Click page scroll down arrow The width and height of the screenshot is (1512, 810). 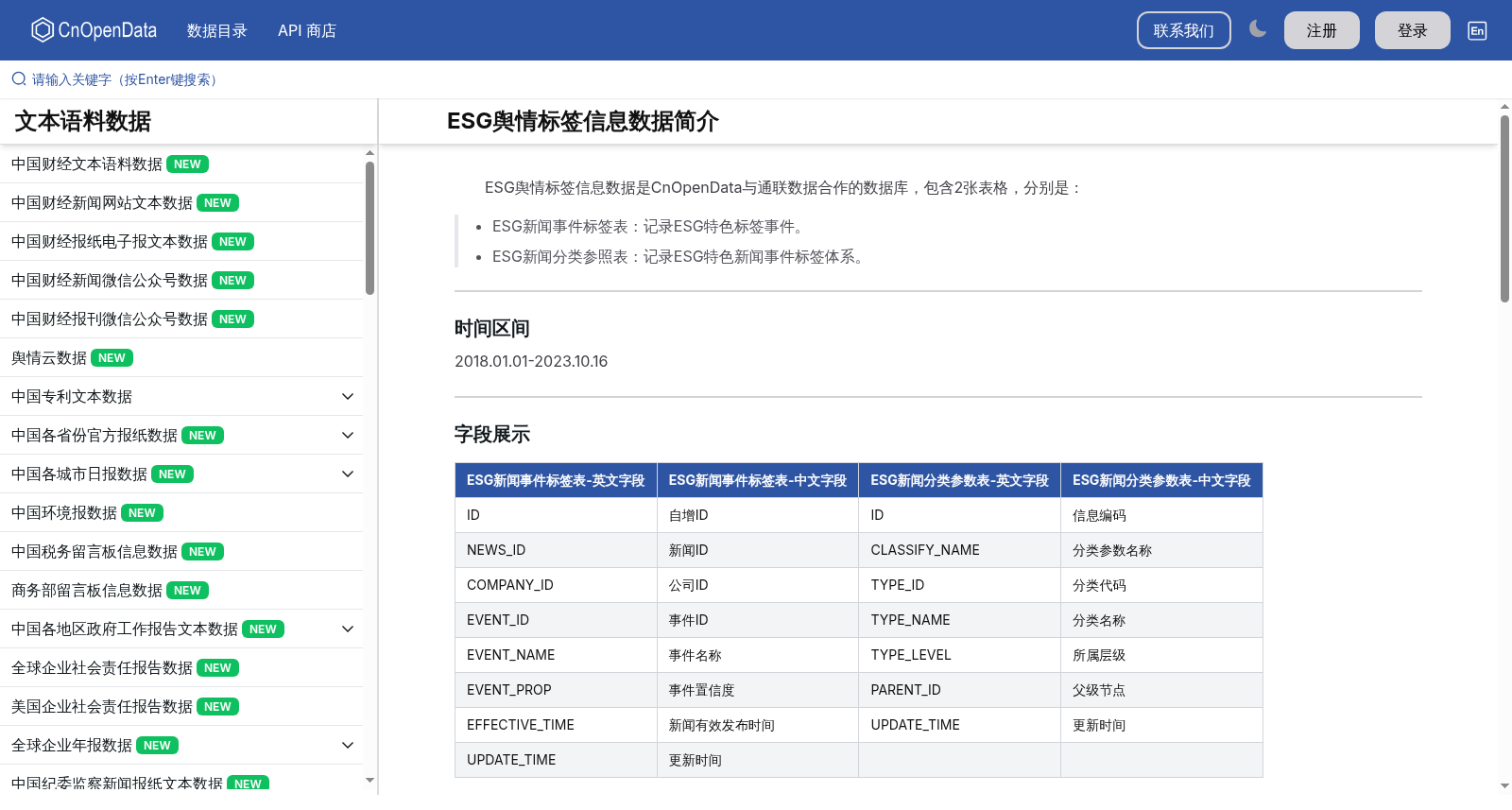coord(1504,785)
